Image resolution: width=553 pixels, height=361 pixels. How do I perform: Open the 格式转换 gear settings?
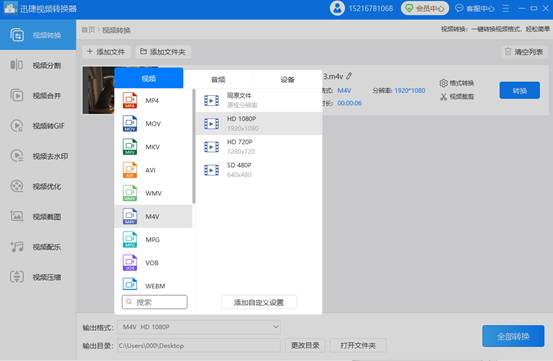coord(457,83)
